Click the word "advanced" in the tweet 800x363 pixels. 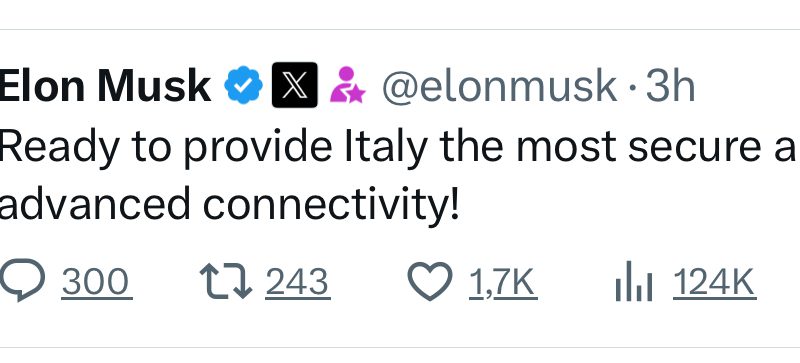click(95, 203)
